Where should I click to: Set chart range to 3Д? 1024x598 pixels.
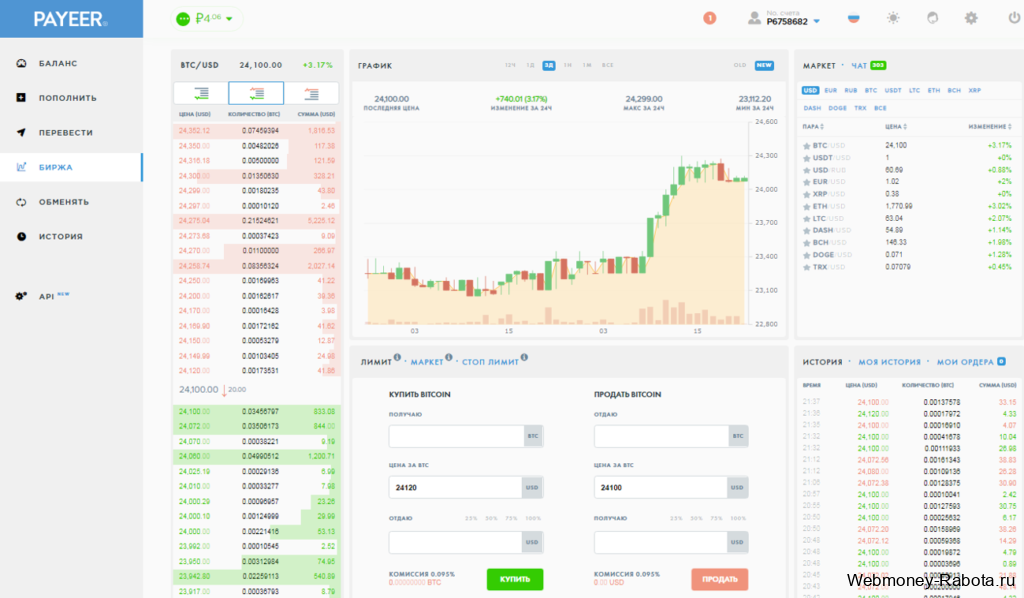(x=549, y=65)
